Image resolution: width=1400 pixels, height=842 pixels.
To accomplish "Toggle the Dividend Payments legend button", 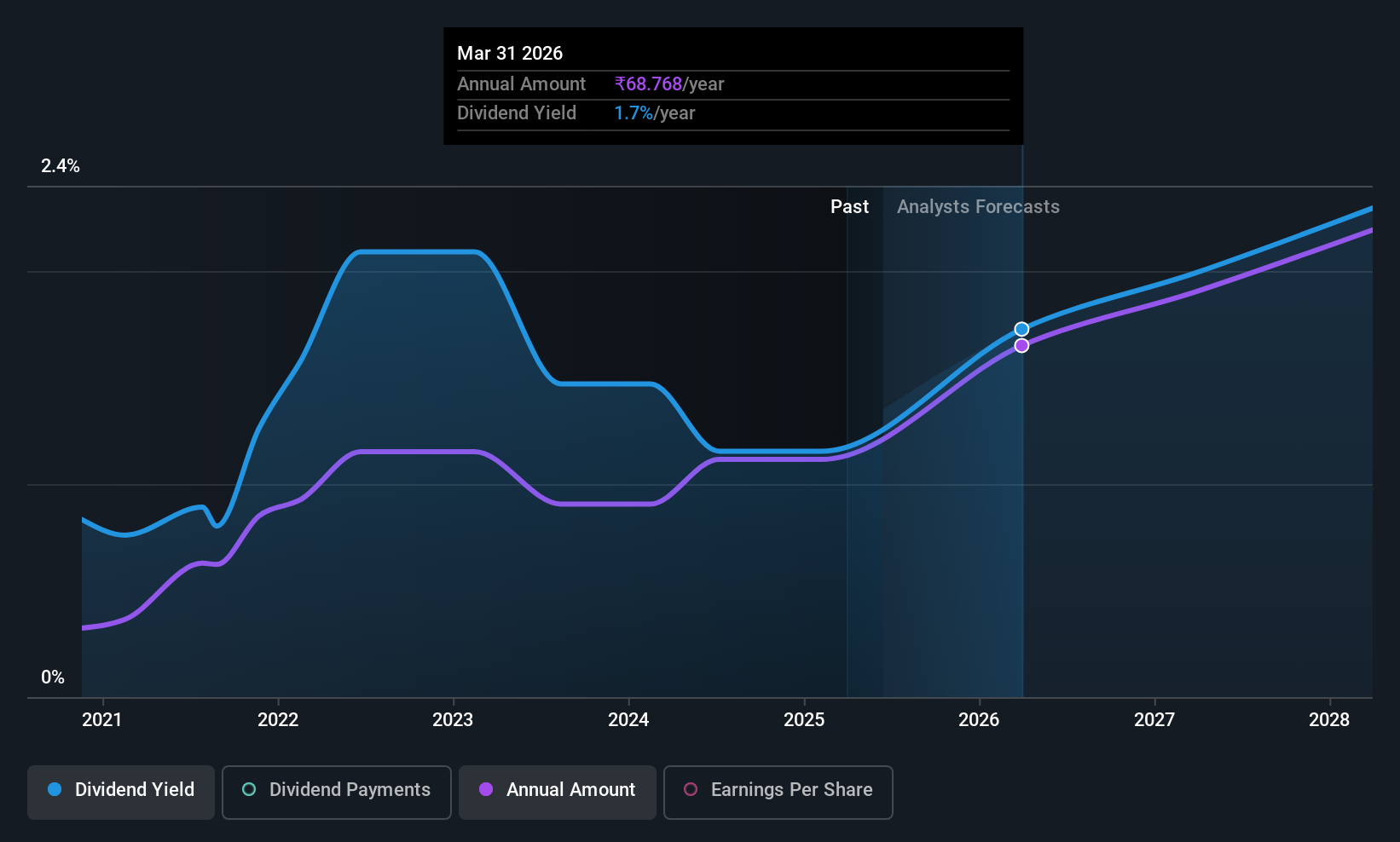I will pyautogui.click(x=337, y=793).
